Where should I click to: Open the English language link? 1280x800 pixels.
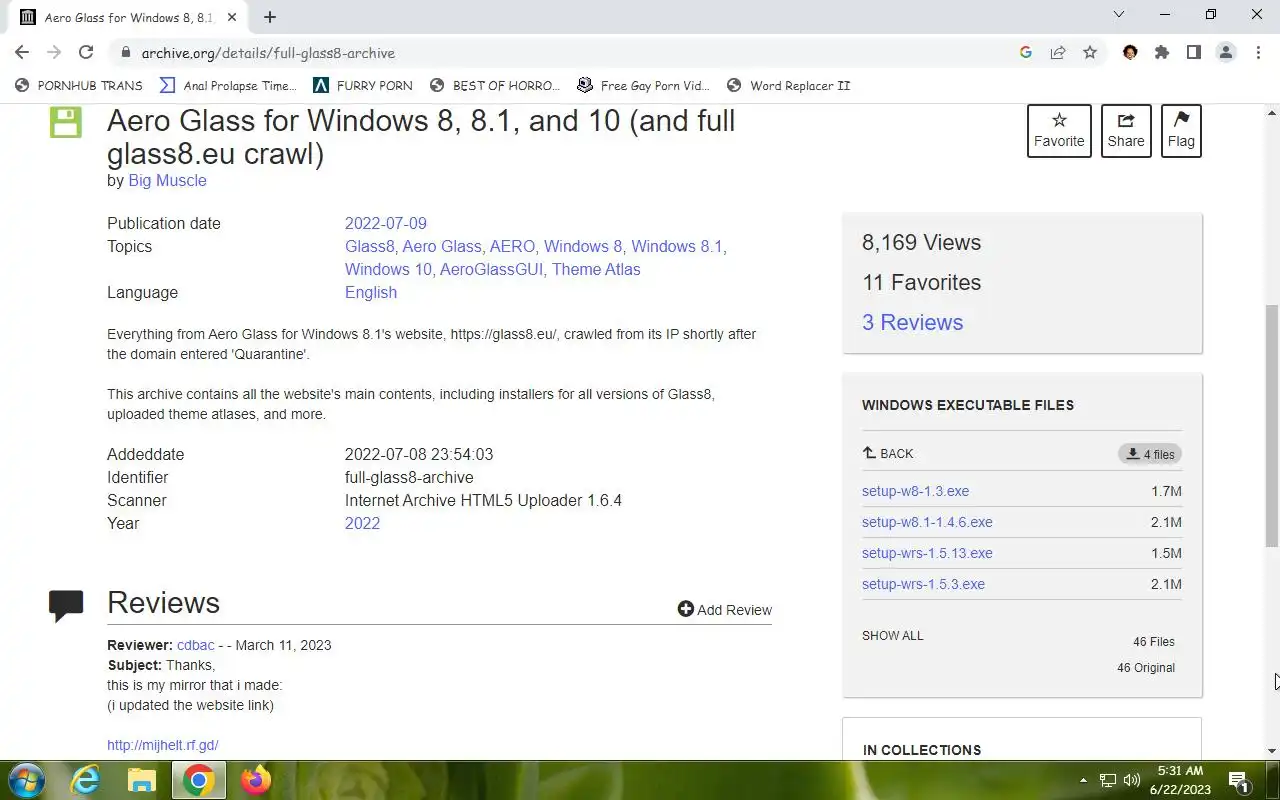[x=371, y=292]
